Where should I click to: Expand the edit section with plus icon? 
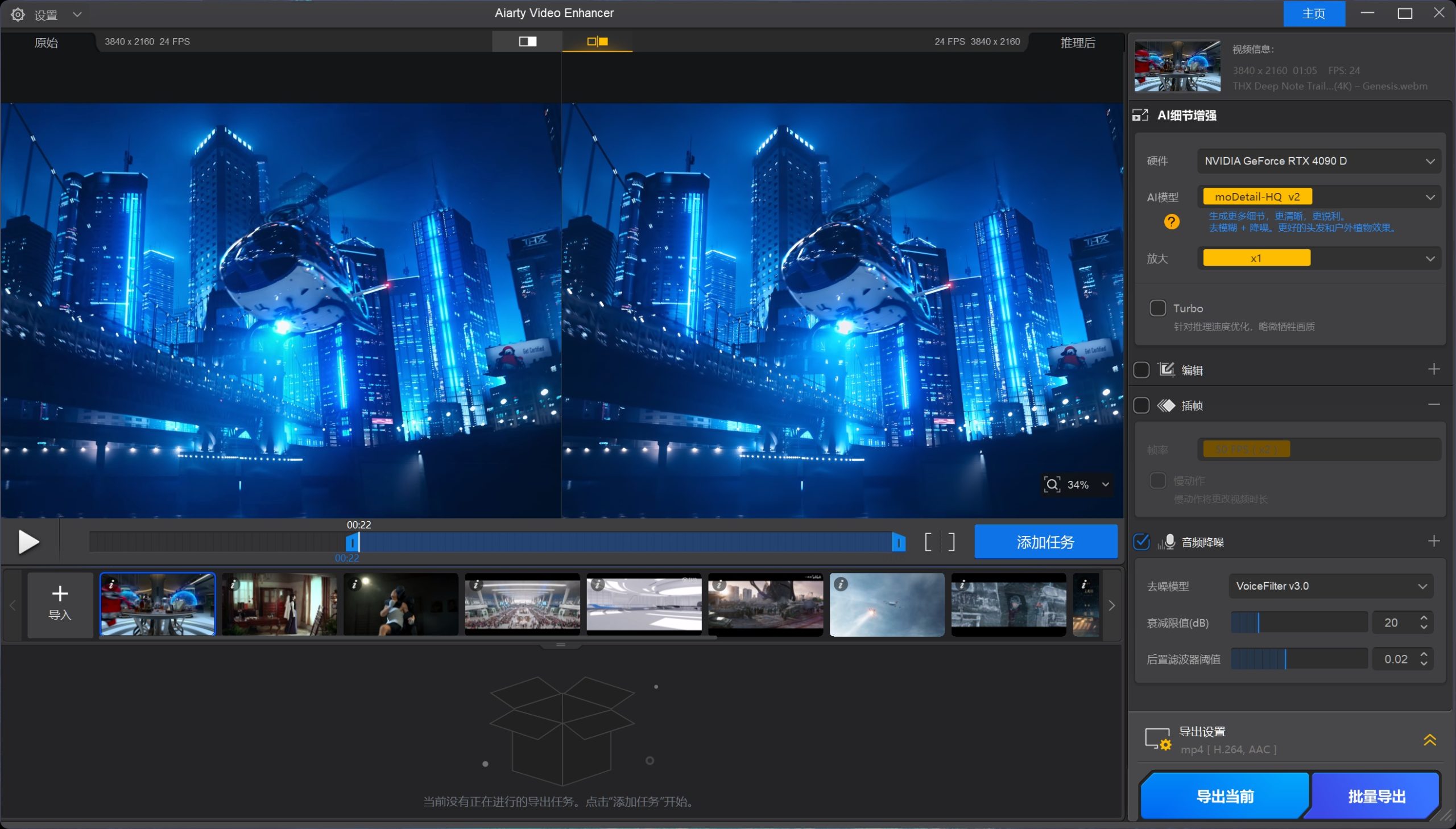pyautogui.click(x=1433, y=369)
